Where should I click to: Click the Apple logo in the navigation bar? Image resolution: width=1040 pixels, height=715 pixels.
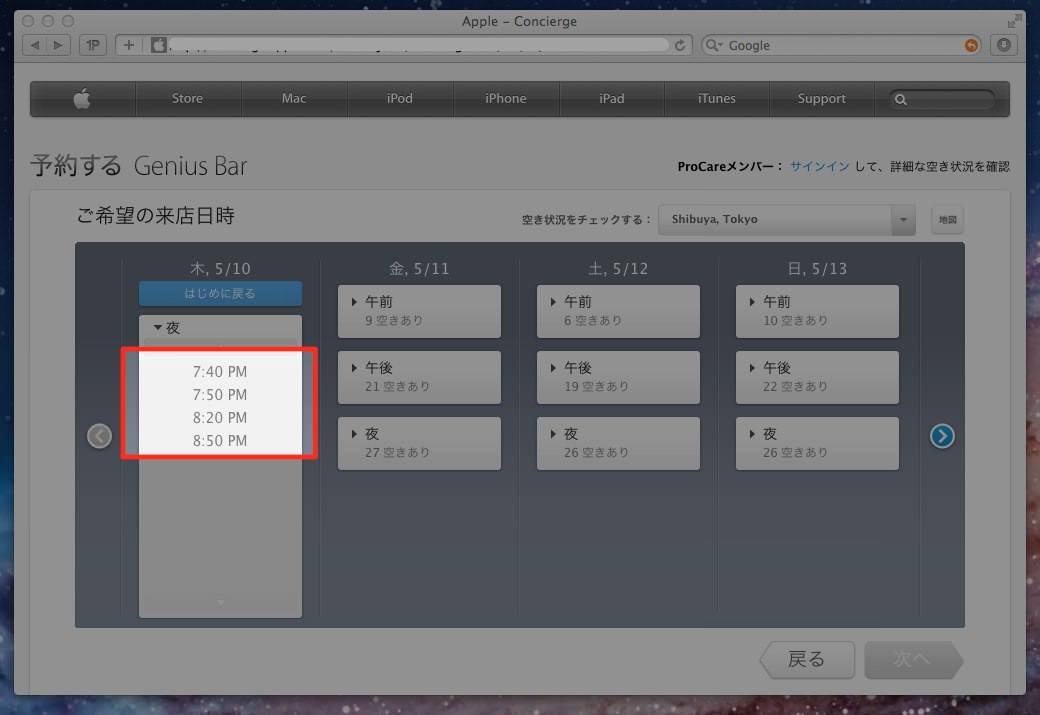point(82,99)
